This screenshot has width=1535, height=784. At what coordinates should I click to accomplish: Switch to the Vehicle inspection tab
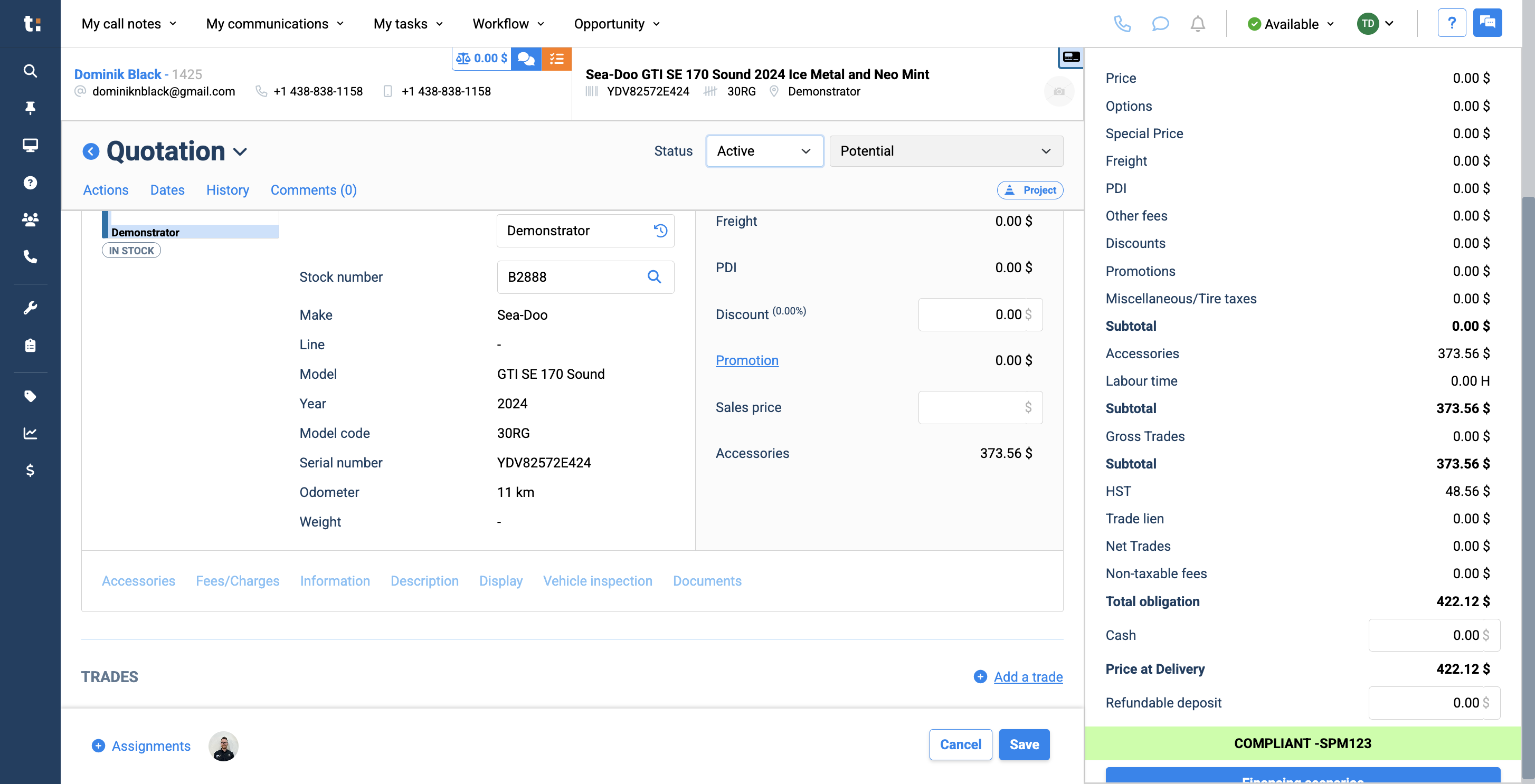pyautogui.click(x=598, y=581)
